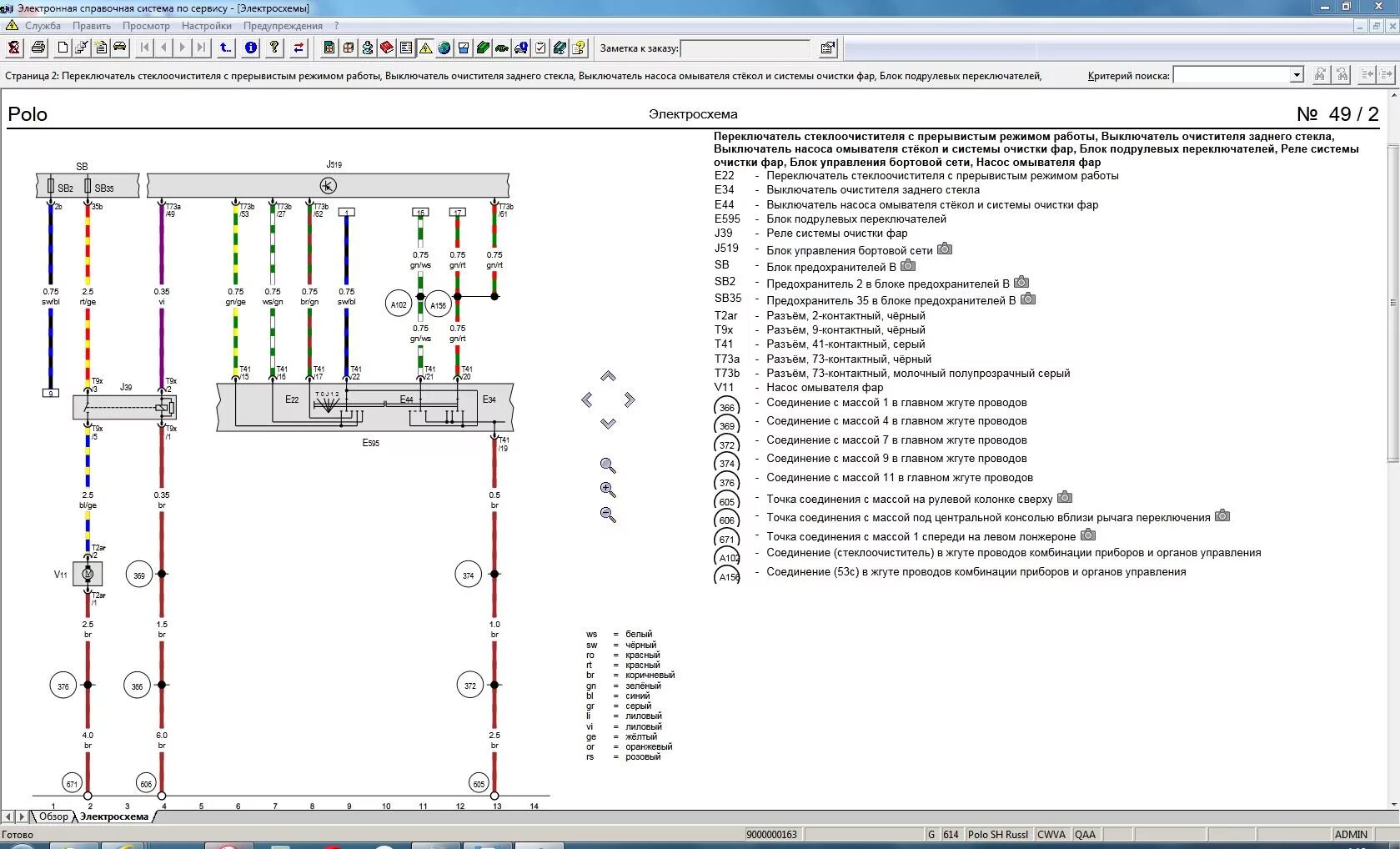Pan diagram down with the down arrow
Screen dimensions: 1400x849
point(608,424)
